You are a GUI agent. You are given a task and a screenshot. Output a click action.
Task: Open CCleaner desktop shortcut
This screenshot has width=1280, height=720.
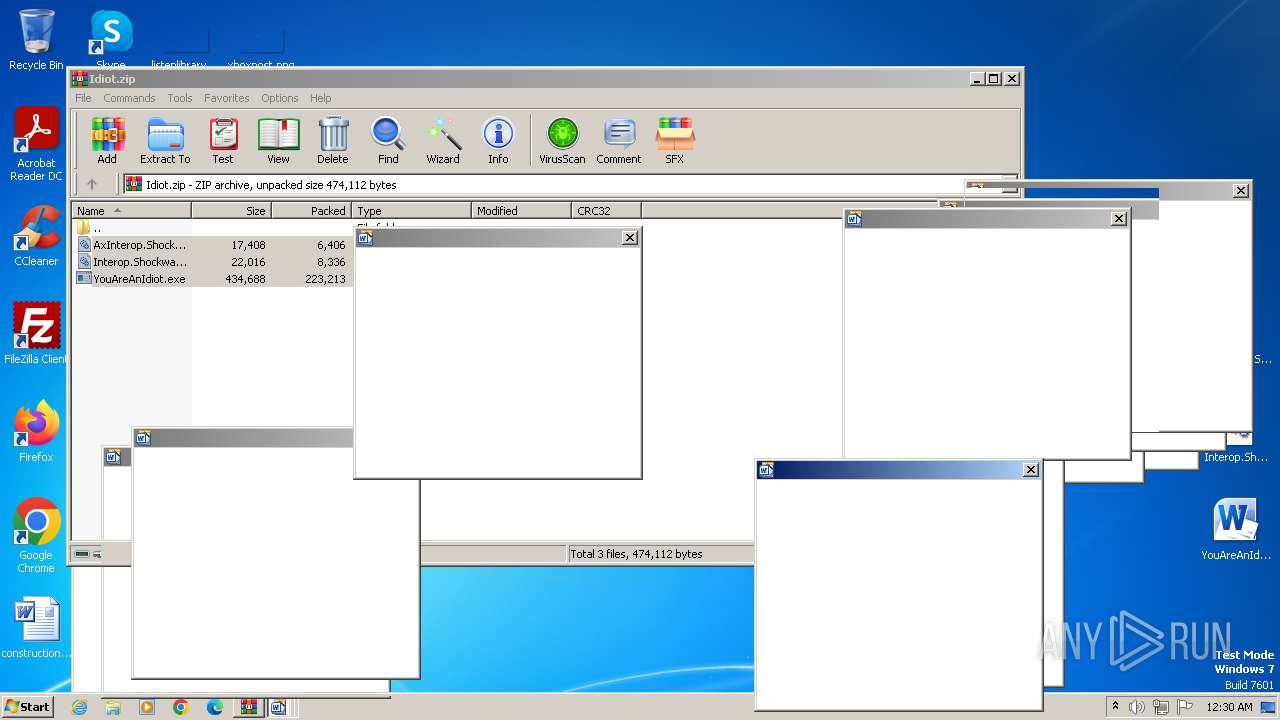(36, 236)
